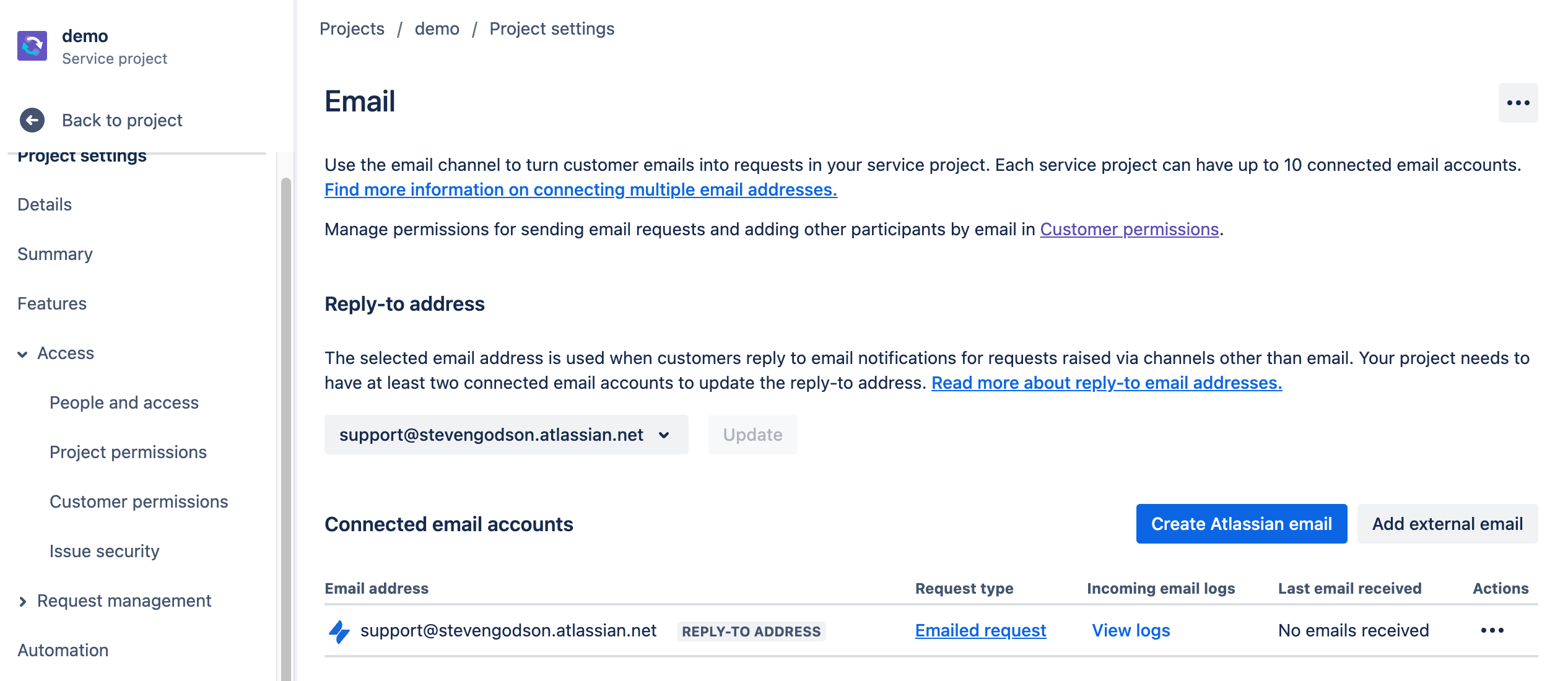Click Incoming email logs column header

click(x=1161, y=588)
